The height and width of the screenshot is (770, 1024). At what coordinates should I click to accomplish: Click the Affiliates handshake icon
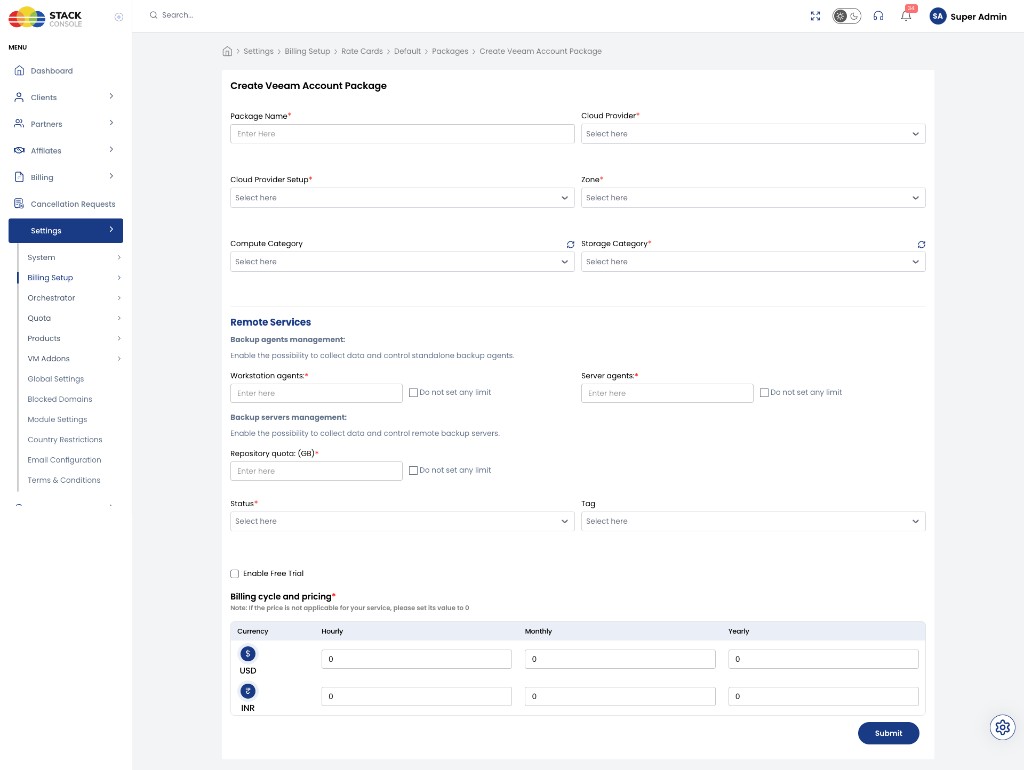pos(20,150)
